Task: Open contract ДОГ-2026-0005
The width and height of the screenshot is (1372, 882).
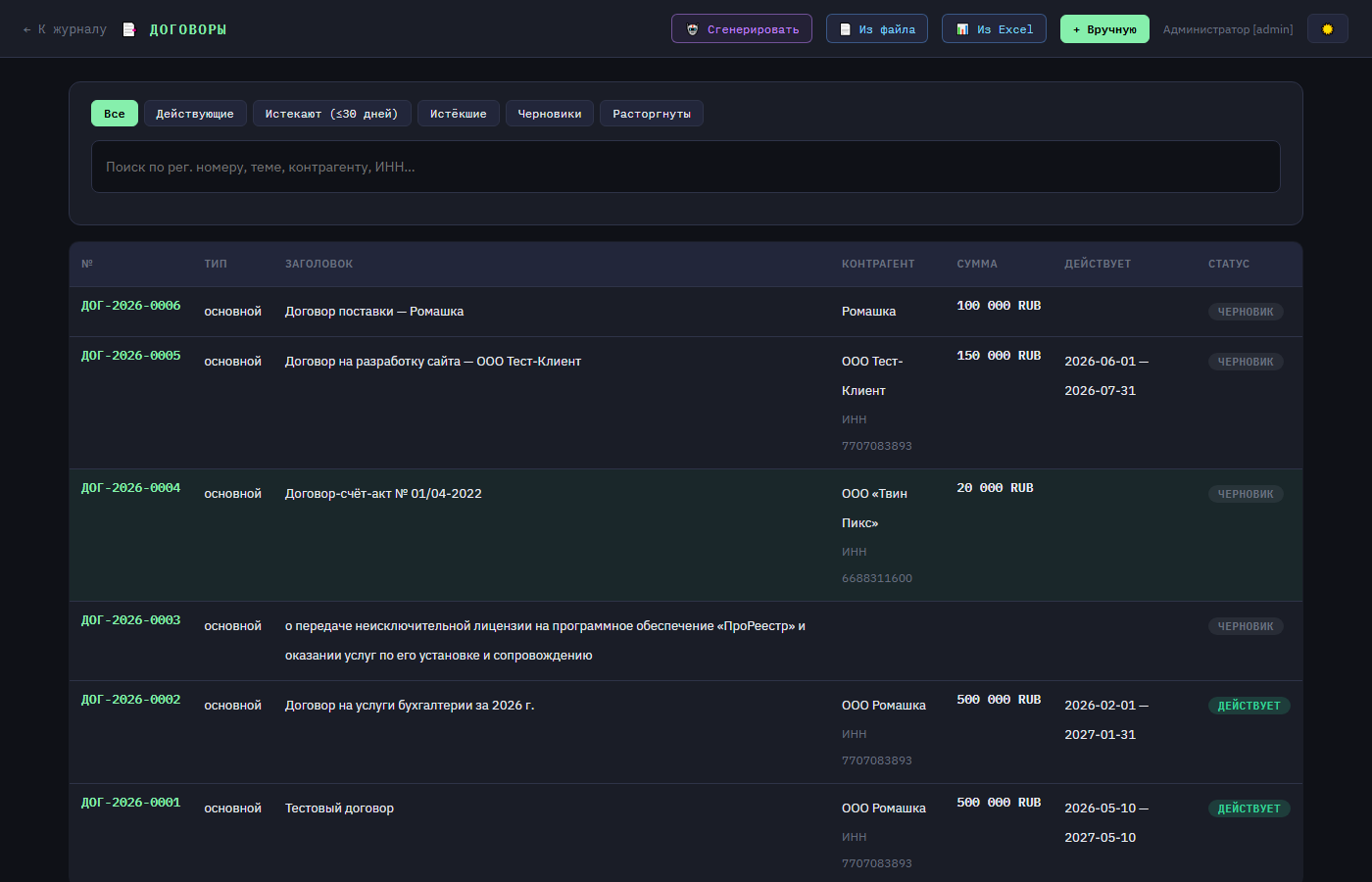Action: (130, 356)
